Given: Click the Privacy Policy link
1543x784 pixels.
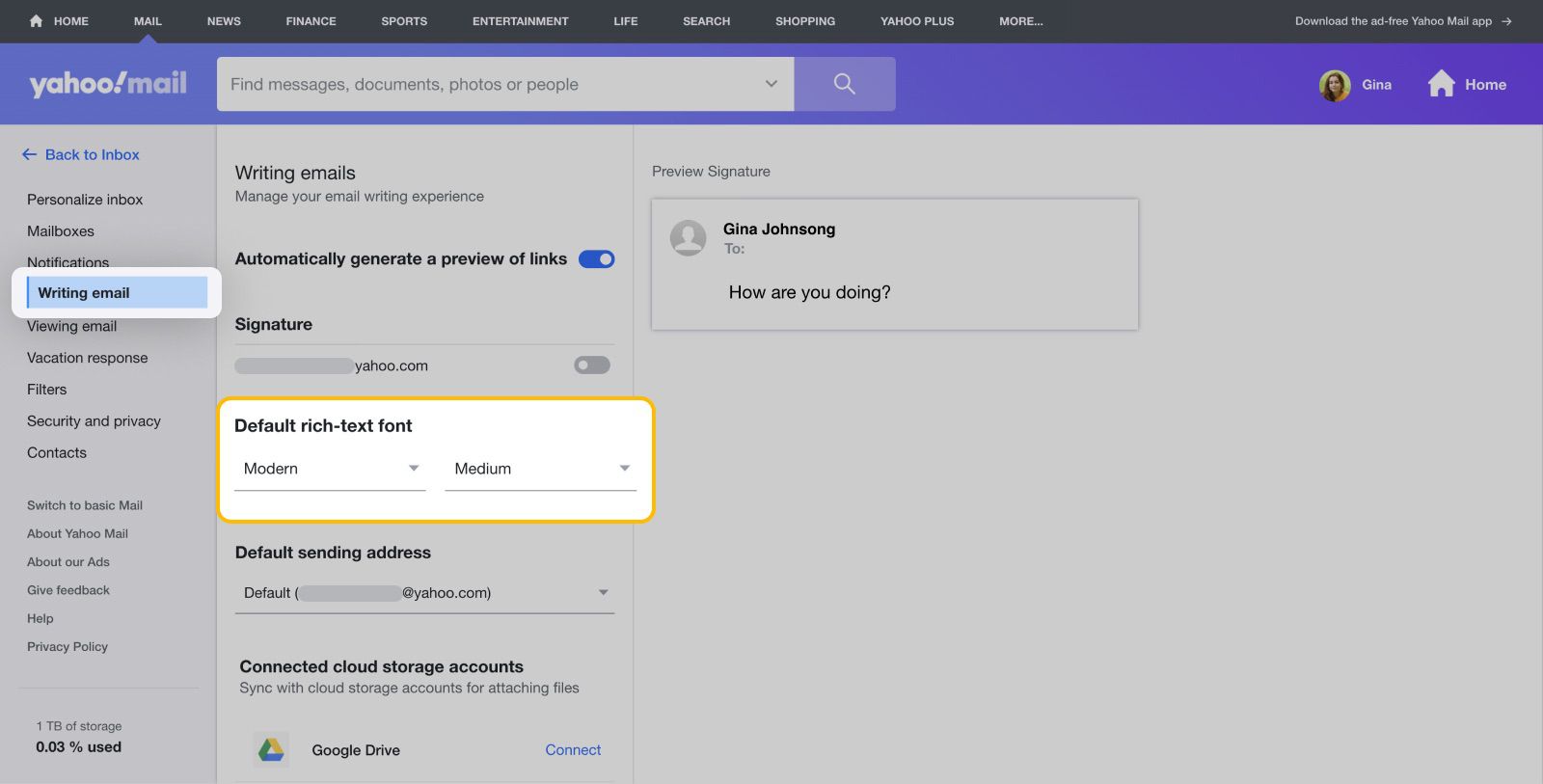Looking at the screenshot, I should pos(68,646).
